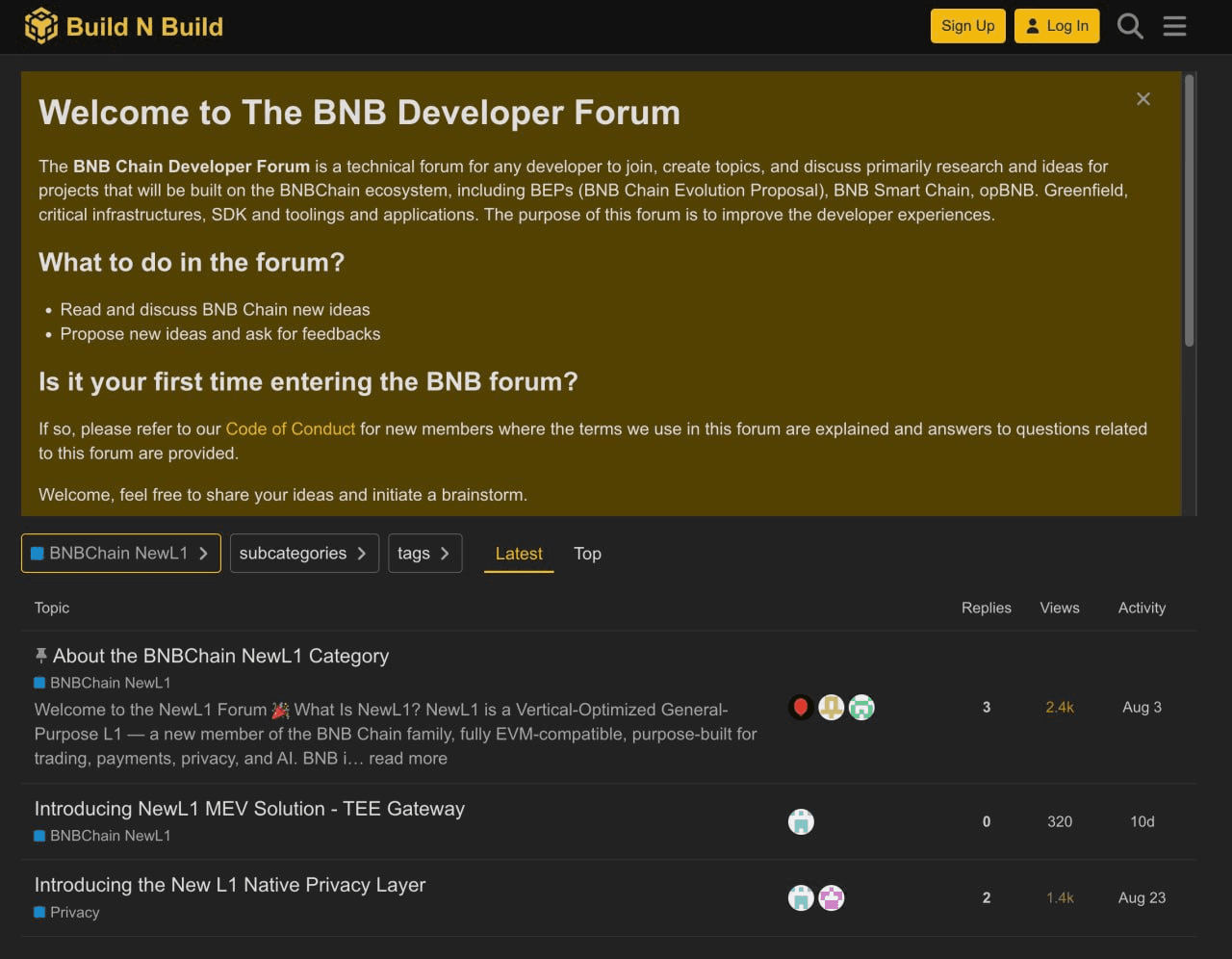The height and width of the screenshot is (959, 1232).
Task: Click reply count 2 on Privacy Layer topic
Action: 987,897
